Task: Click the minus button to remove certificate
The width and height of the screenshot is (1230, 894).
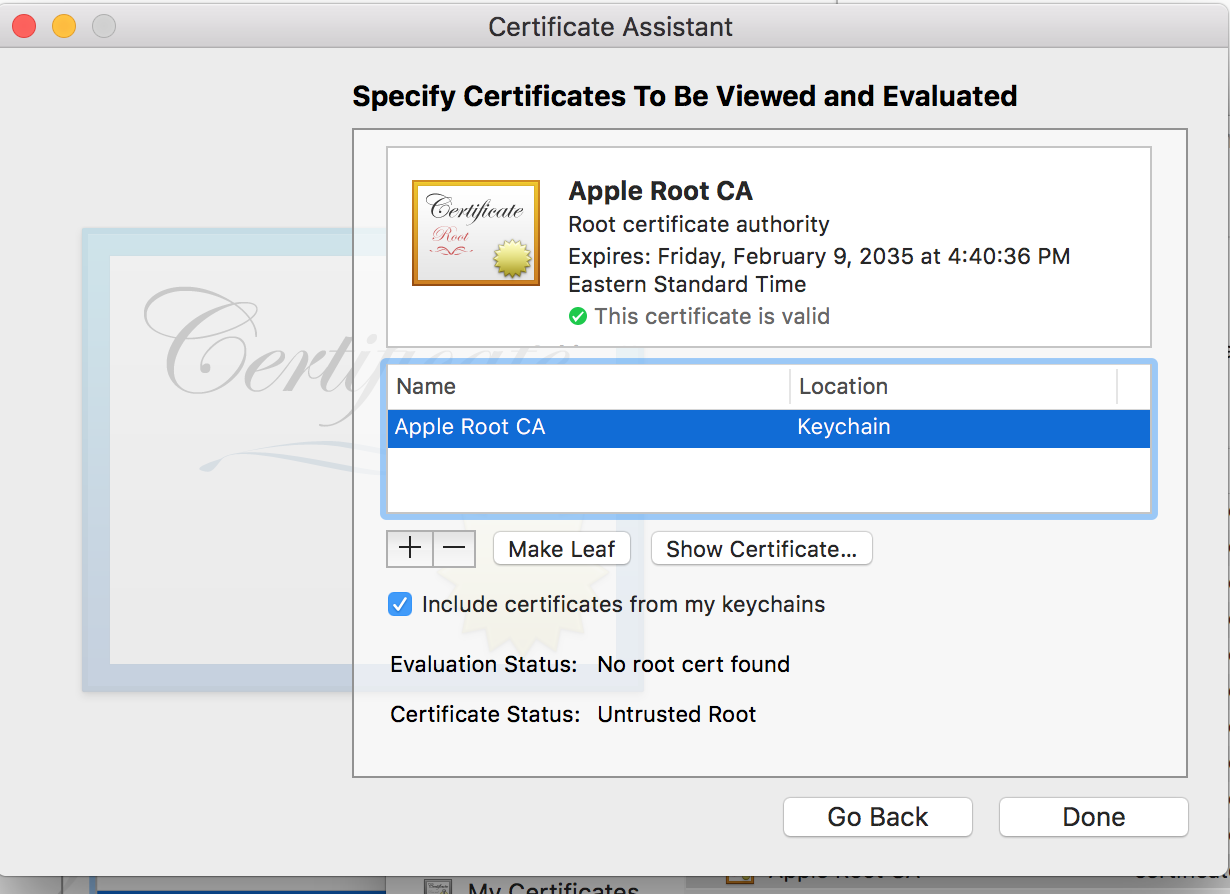Action: [454, 548]
